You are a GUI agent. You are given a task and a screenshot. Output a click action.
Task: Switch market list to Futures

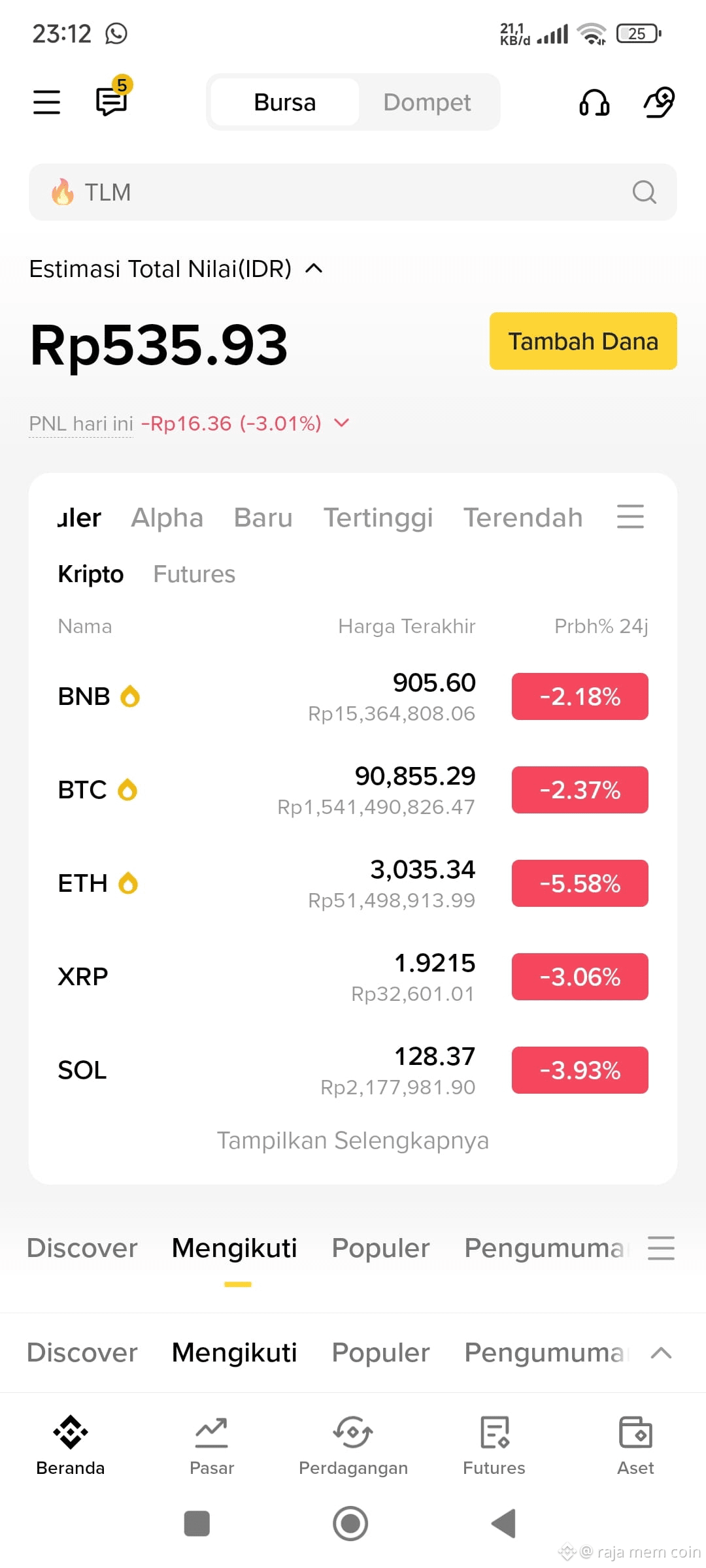point(194,574)
